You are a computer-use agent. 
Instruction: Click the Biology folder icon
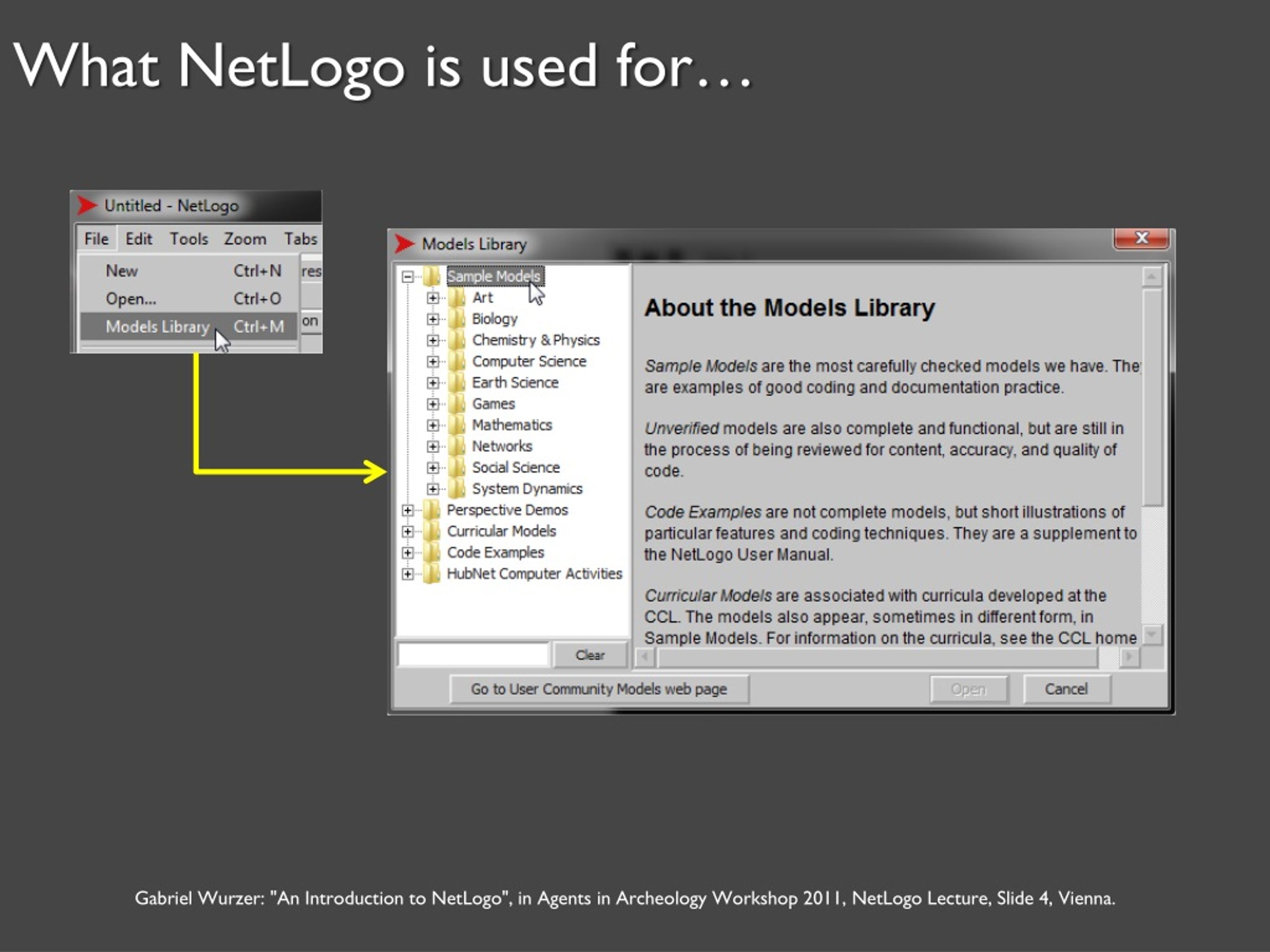(457, 318)
